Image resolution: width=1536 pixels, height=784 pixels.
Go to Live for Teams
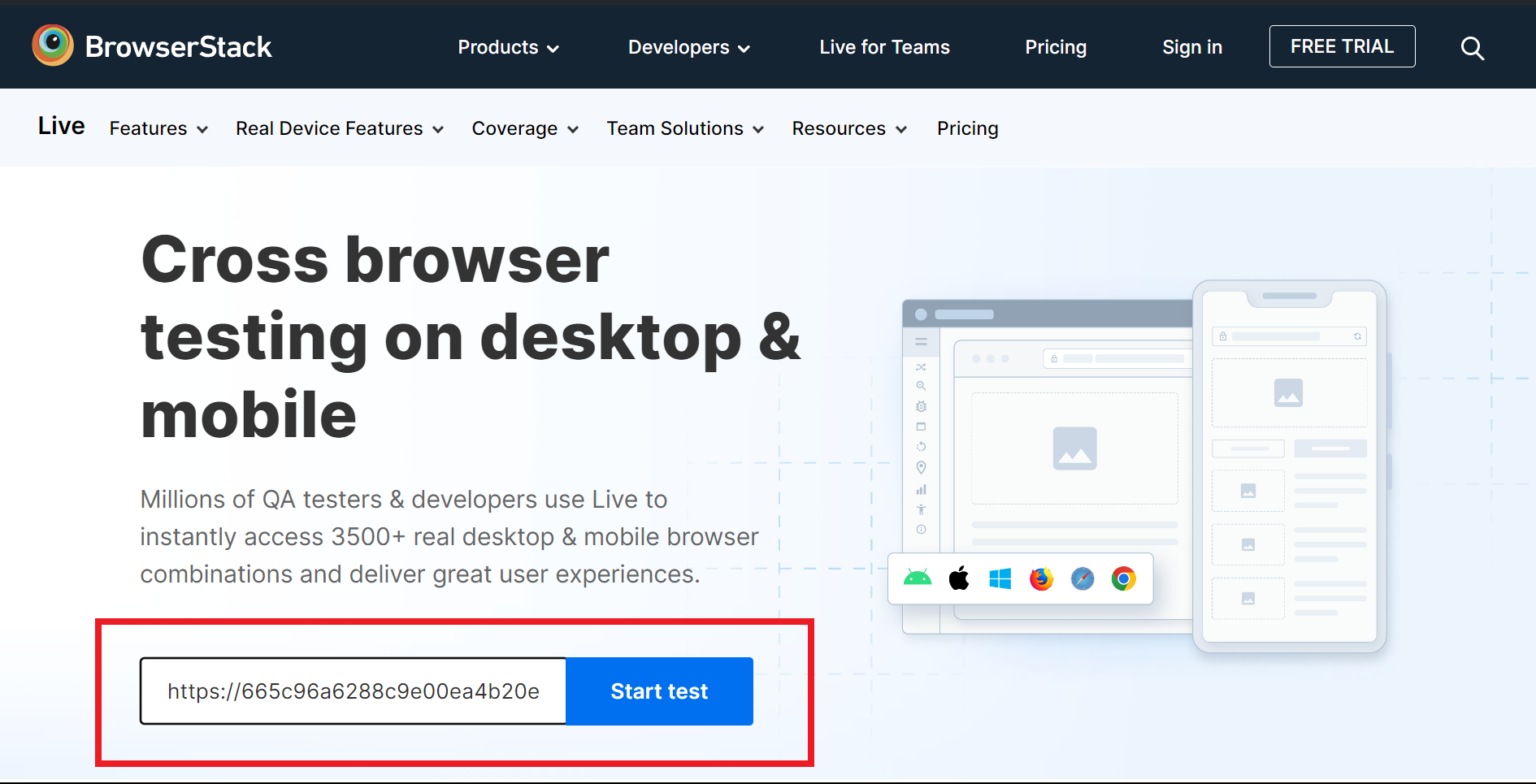(x=884, y=47)
